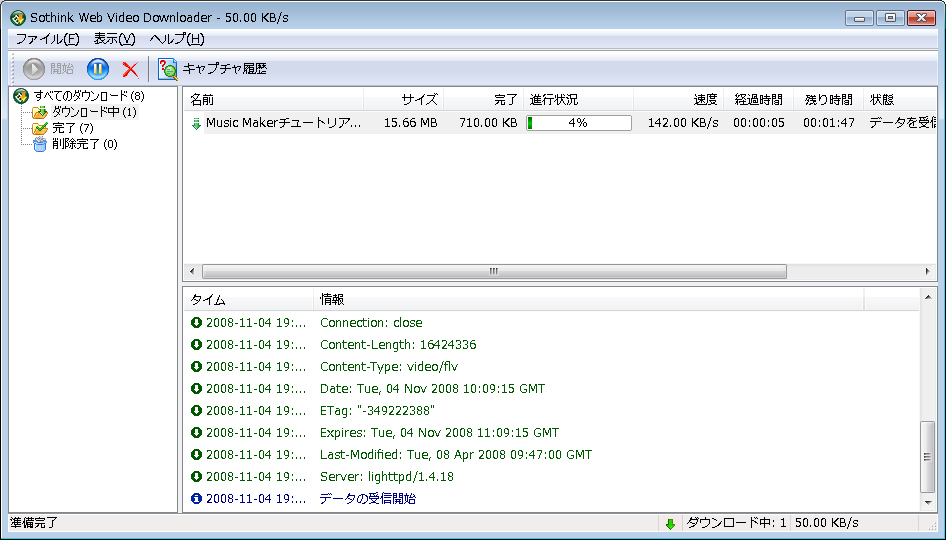Click the log pane scroll-down arrow
This screenshot has height=540, width=946.
coord(928,503)
